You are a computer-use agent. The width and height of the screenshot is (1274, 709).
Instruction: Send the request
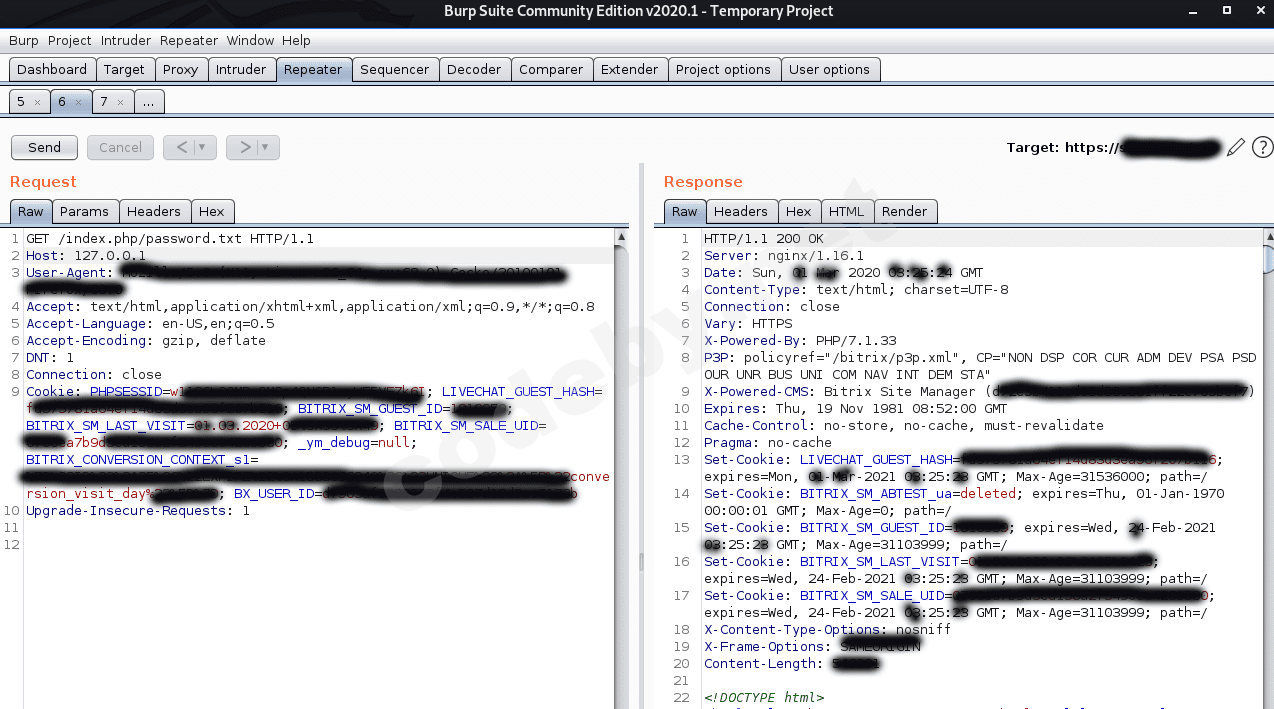[x=44, y=147]
